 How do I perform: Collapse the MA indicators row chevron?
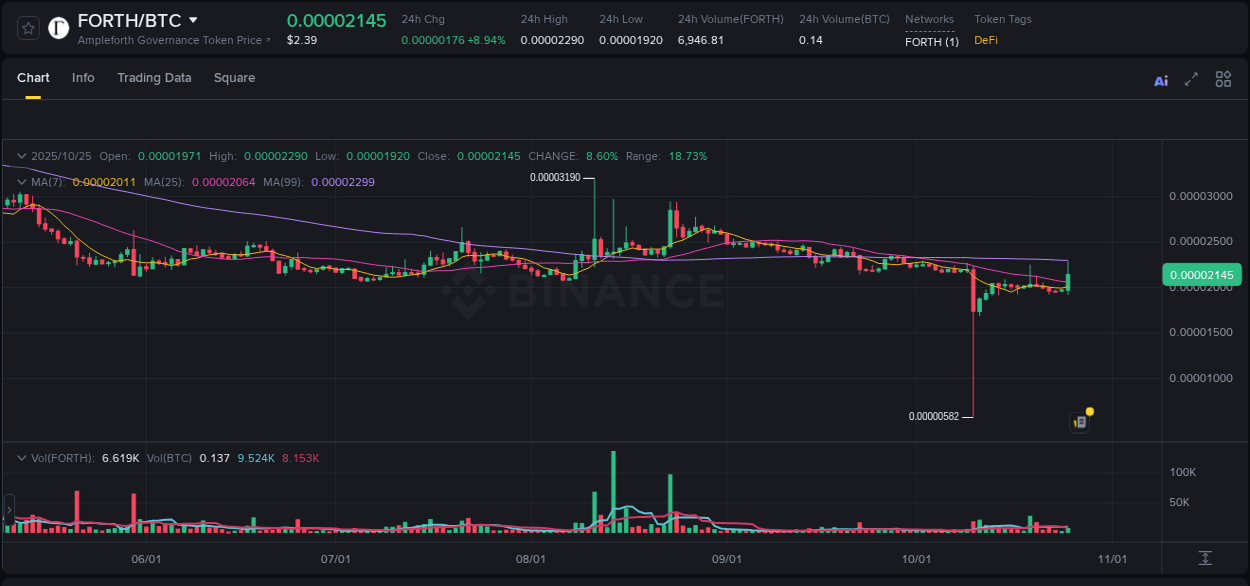(x=20, y=181)
